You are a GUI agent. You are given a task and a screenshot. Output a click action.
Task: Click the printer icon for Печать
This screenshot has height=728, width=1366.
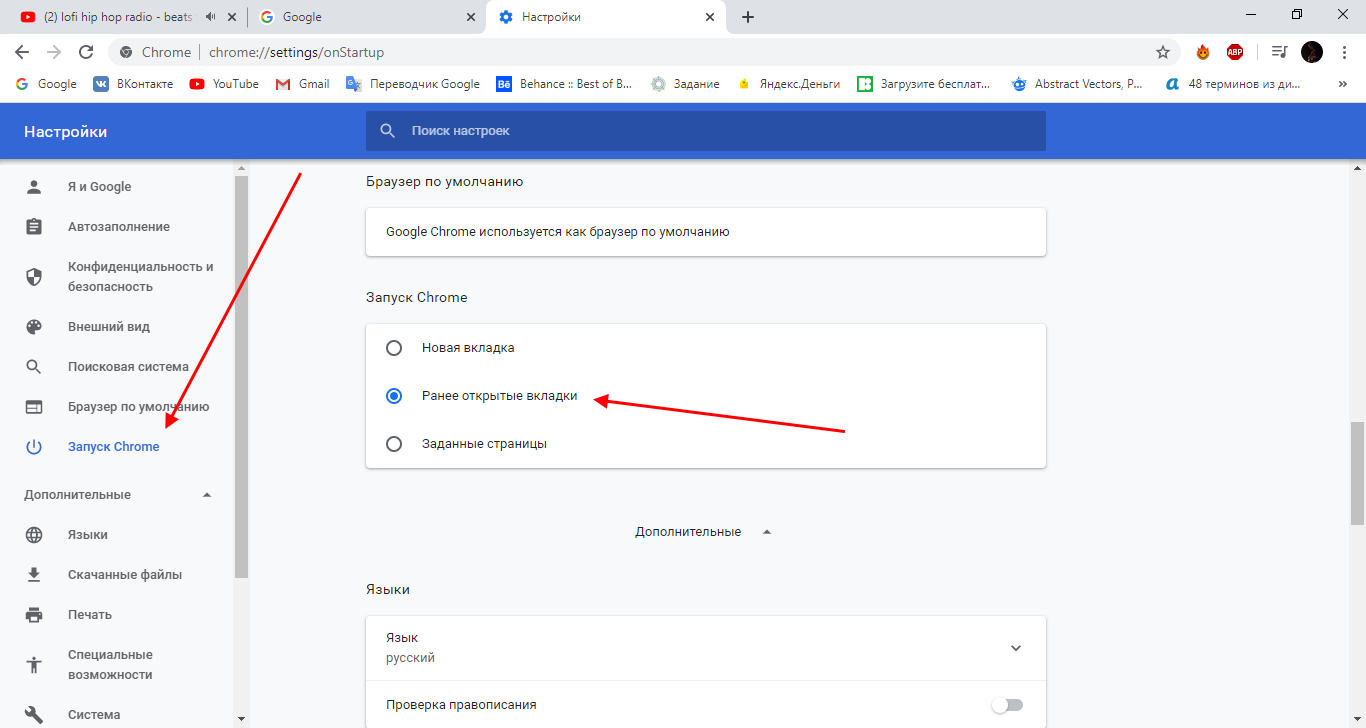[x=34, y=615]
